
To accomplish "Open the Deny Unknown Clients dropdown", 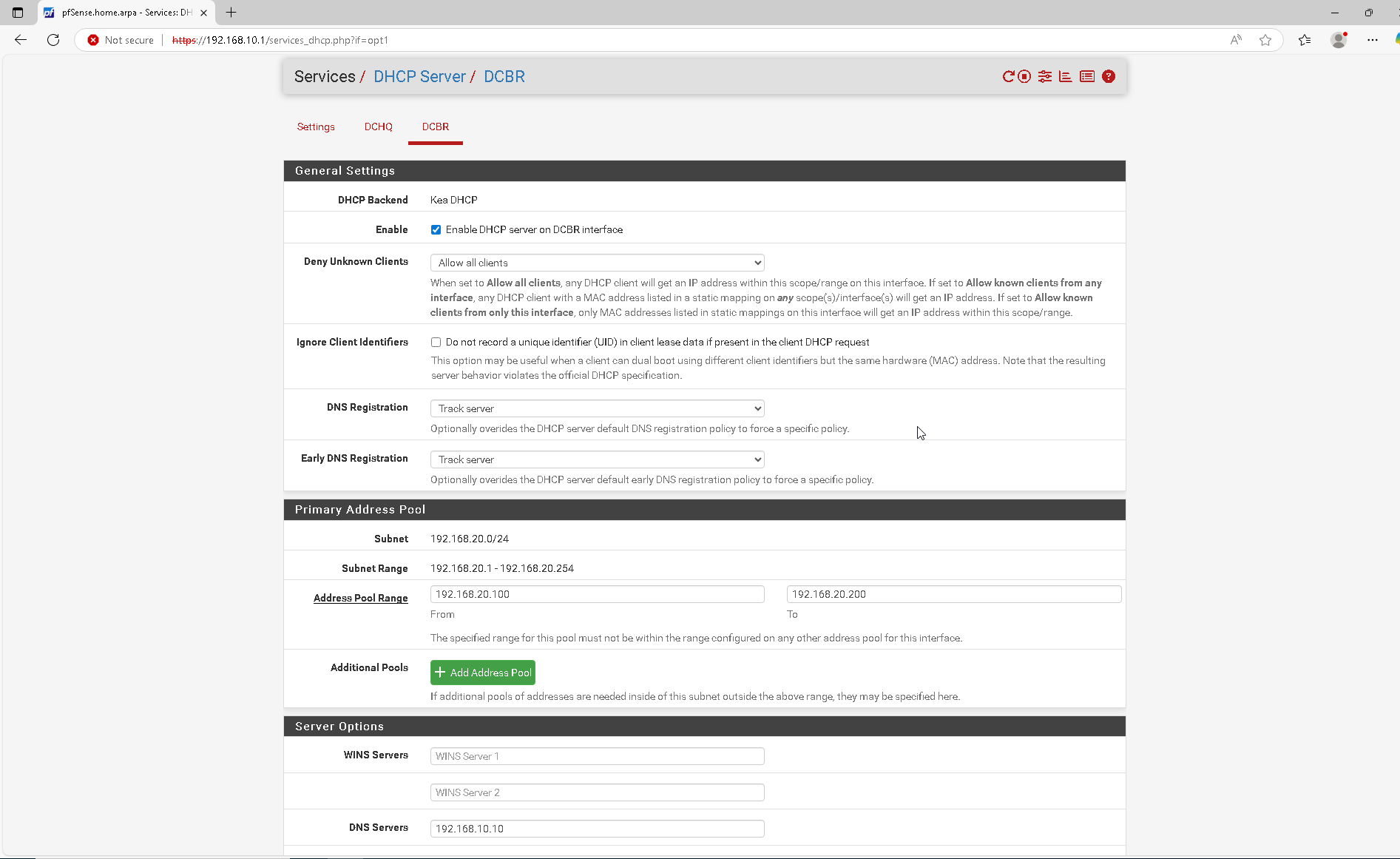I will 598,263.
